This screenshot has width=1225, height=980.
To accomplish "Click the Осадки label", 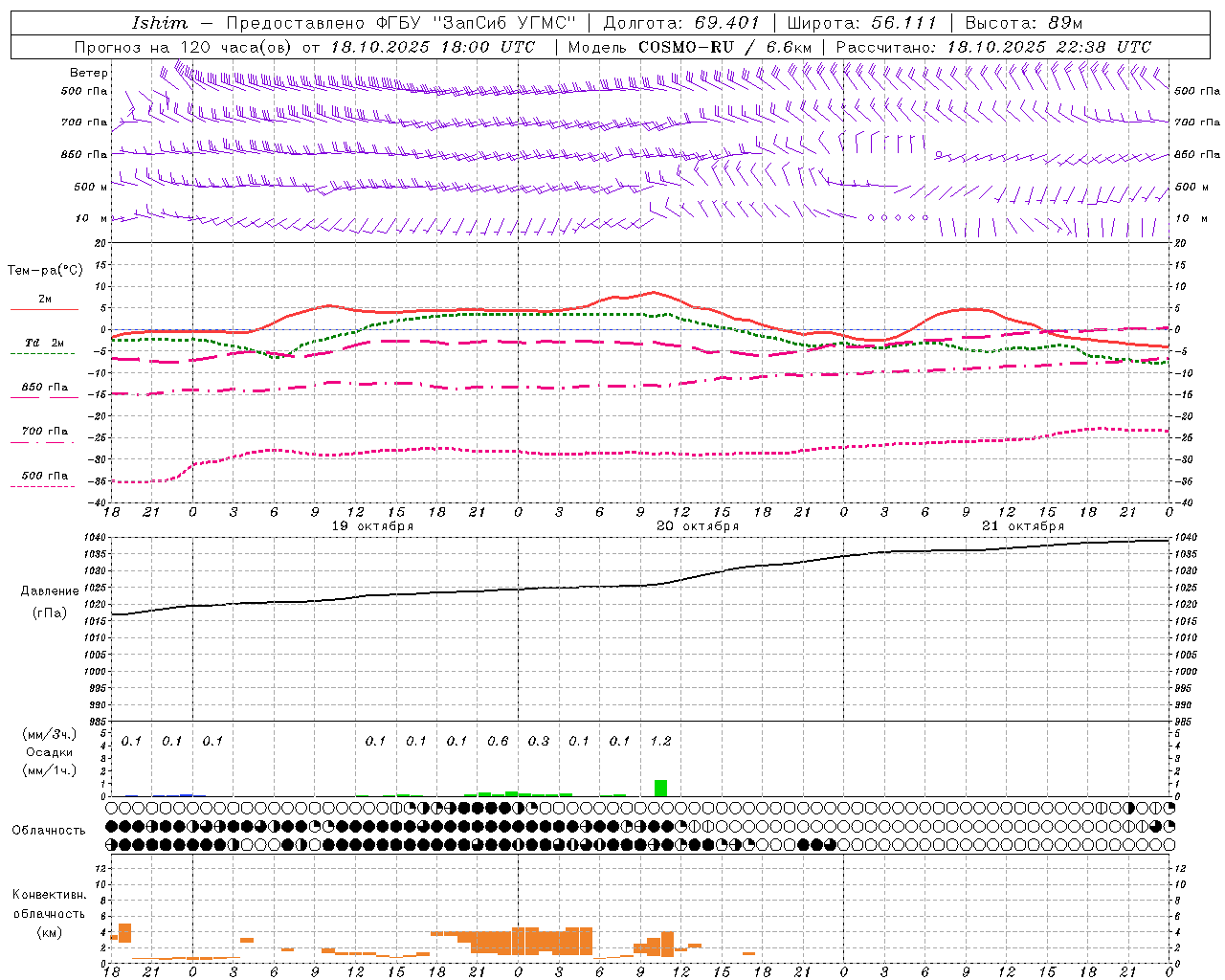I will (x=48, y=752).
